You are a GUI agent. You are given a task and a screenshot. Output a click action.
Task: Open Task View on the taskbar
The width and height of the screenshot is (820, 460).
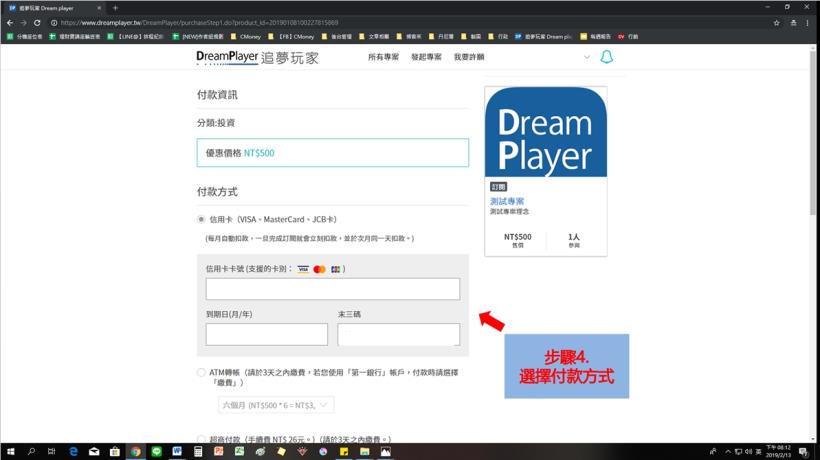pos(51,452)
